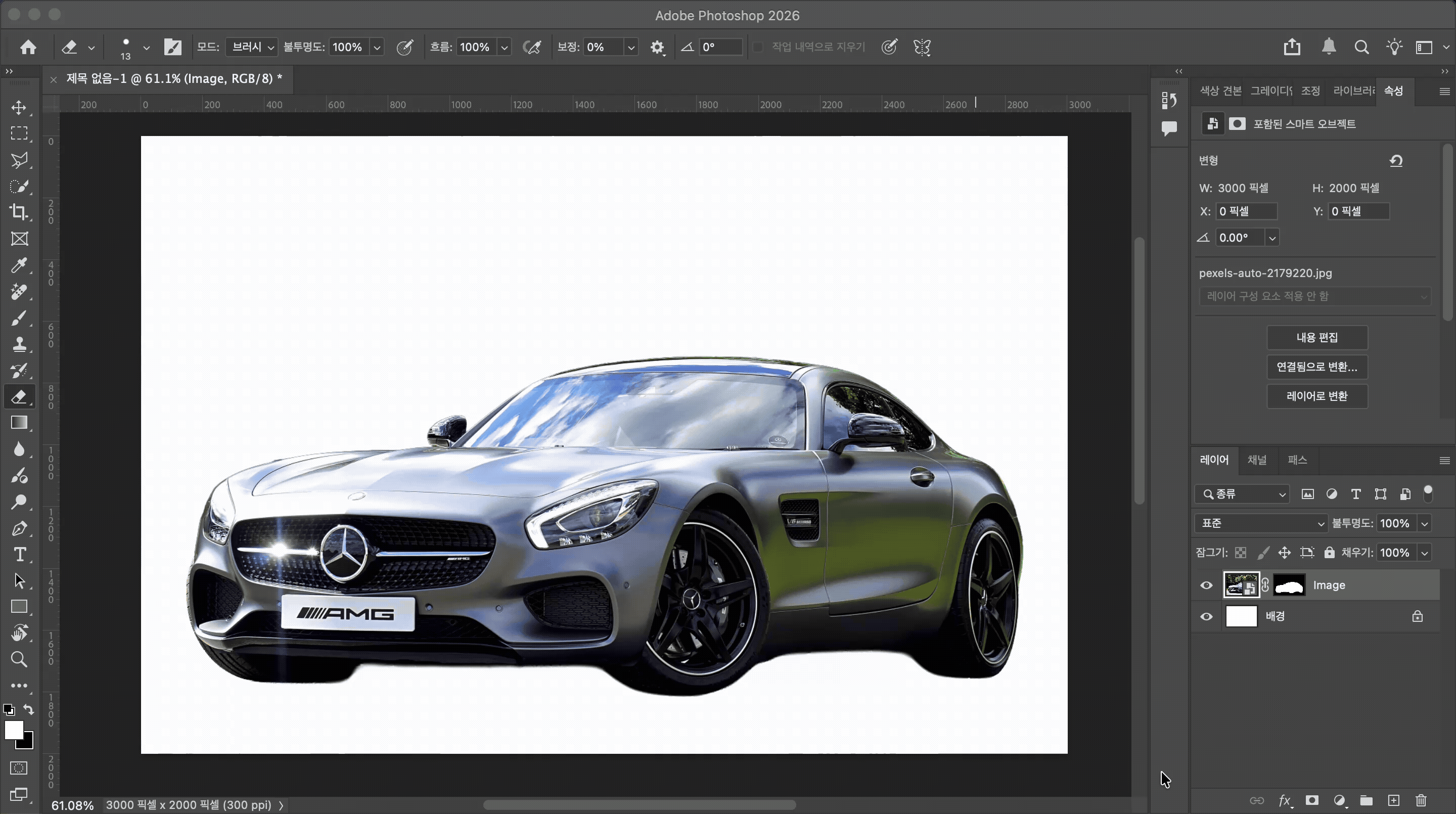Open the Search magnifier icon
1456x814 pixels.
point(1361,48)
